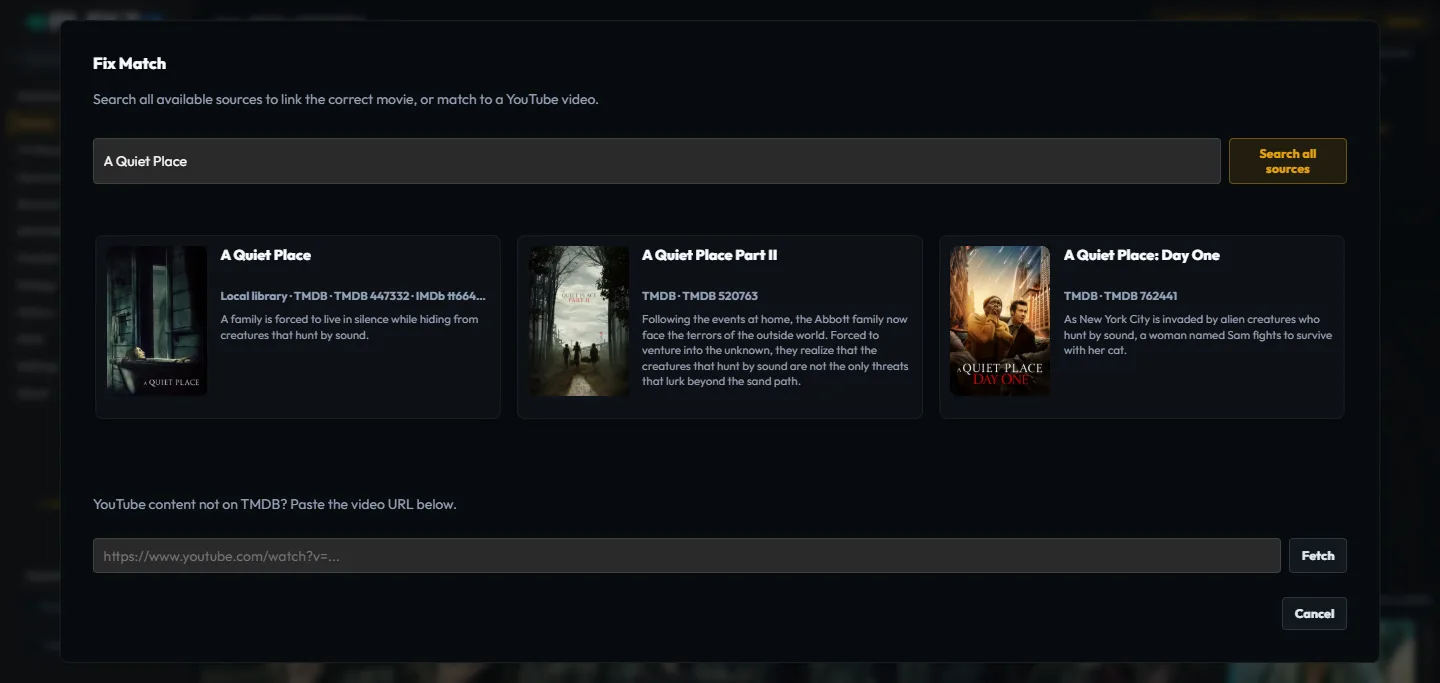The image size is (1440, 683).
Task: Click the description starting 'Following the events at home'
Action: click(775, 350)
